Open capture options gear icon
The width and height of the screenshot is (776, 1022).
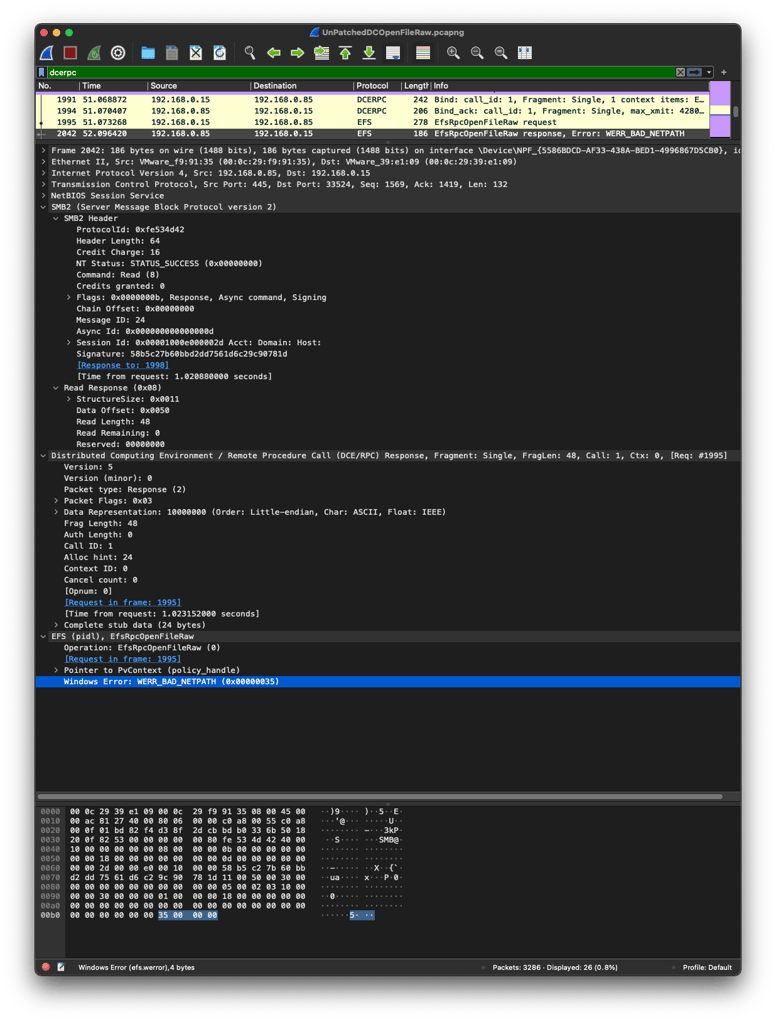click(118, 53)
